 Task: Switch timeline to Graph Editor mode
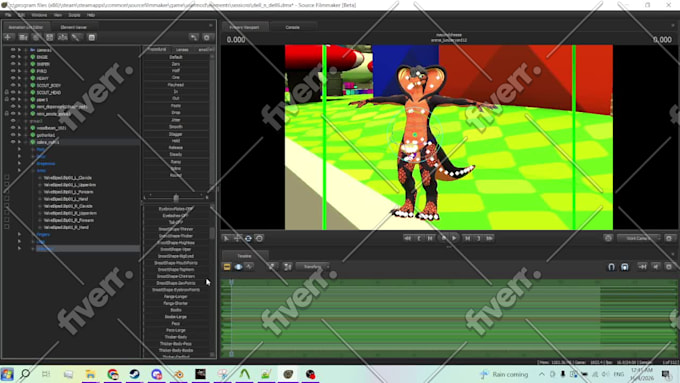point(249,267)
